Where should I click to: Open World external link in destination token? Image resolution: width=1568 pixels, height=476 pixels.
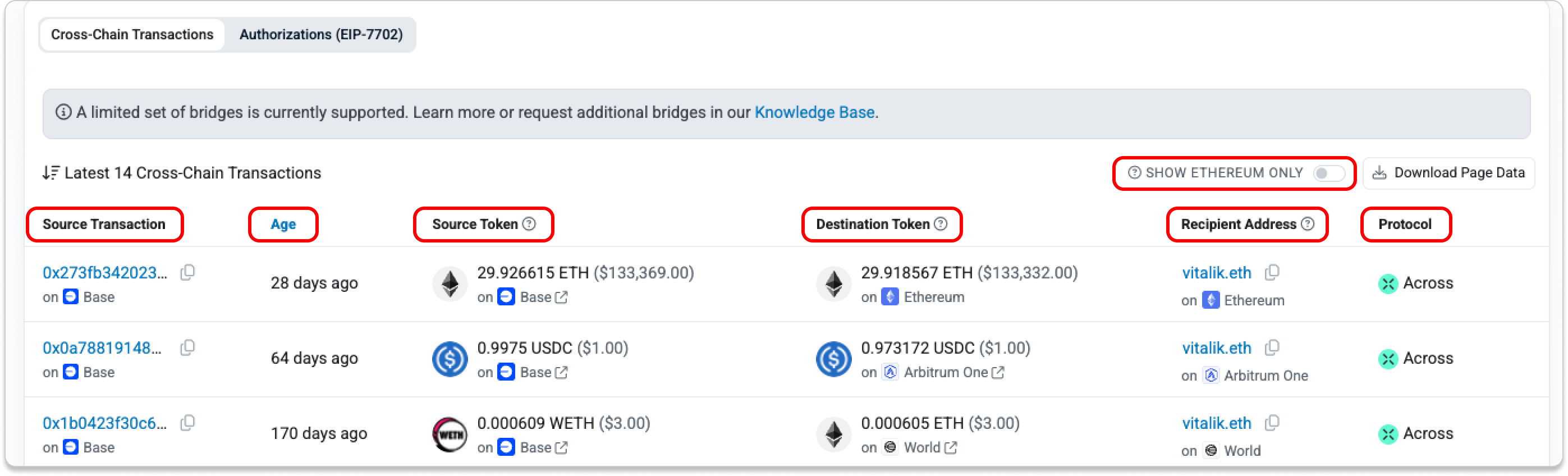coord(951,447)
